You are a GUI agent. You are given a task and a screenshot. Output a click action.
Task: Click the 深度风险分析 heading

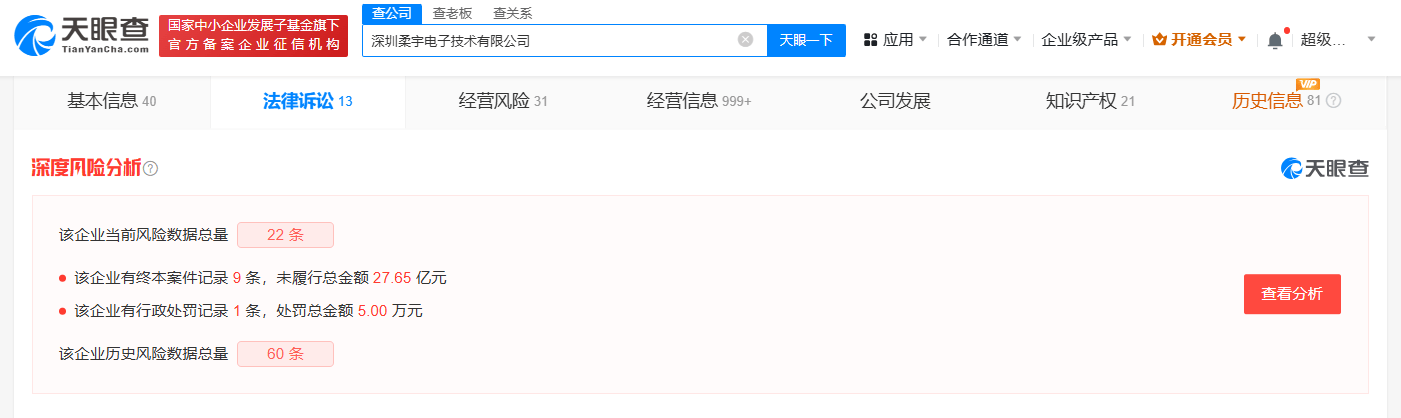click(86, 168)
